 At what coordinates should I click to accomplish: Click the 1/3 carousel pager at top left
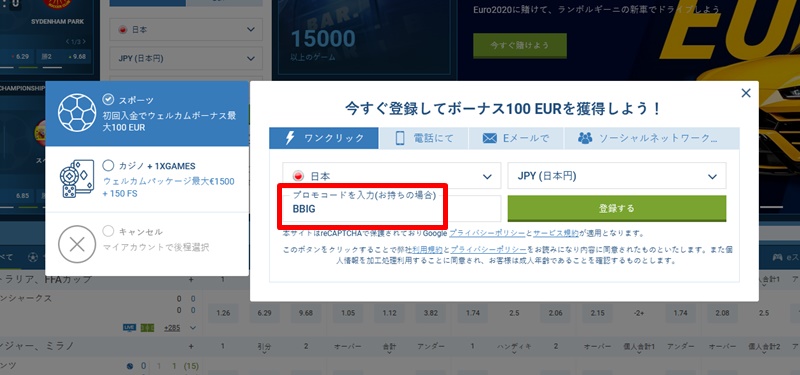76,41
